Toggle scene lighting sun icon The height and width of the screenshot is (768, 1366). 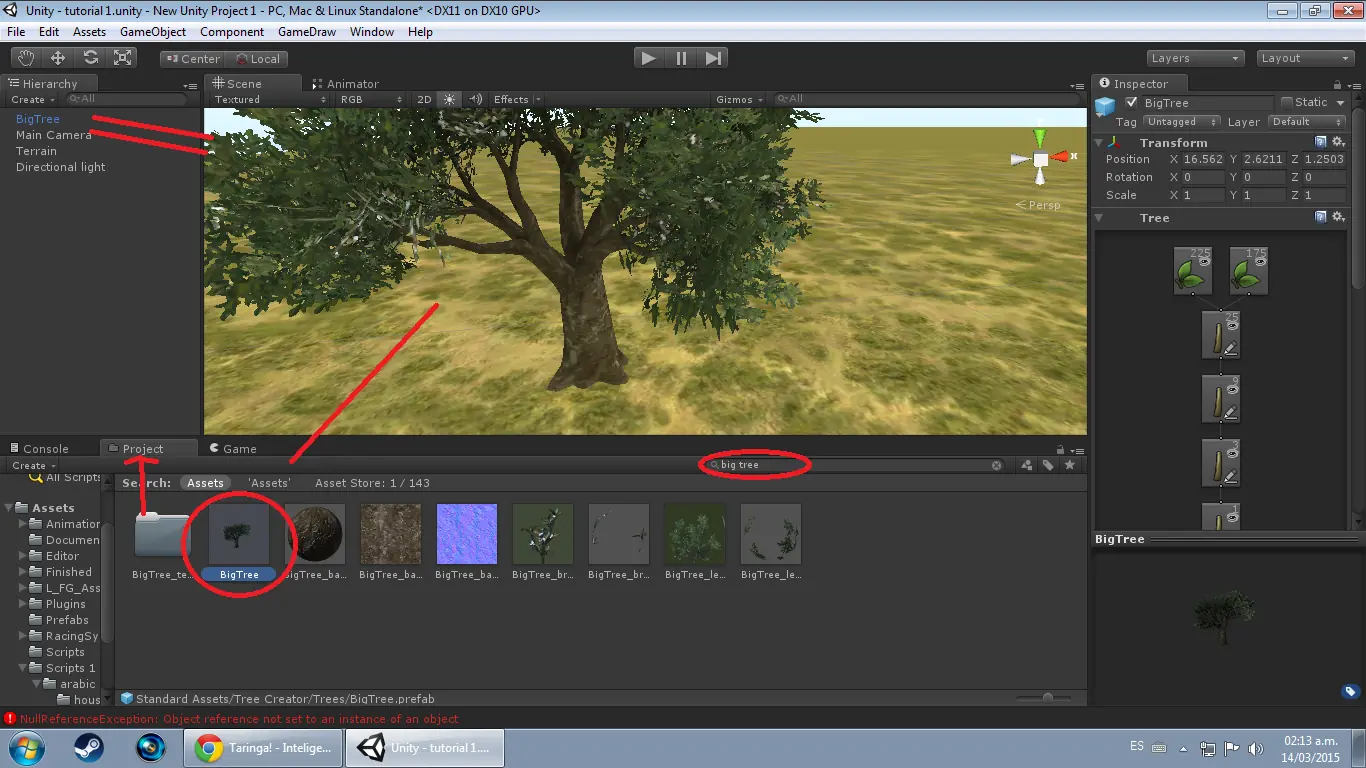tap(450, 99)
